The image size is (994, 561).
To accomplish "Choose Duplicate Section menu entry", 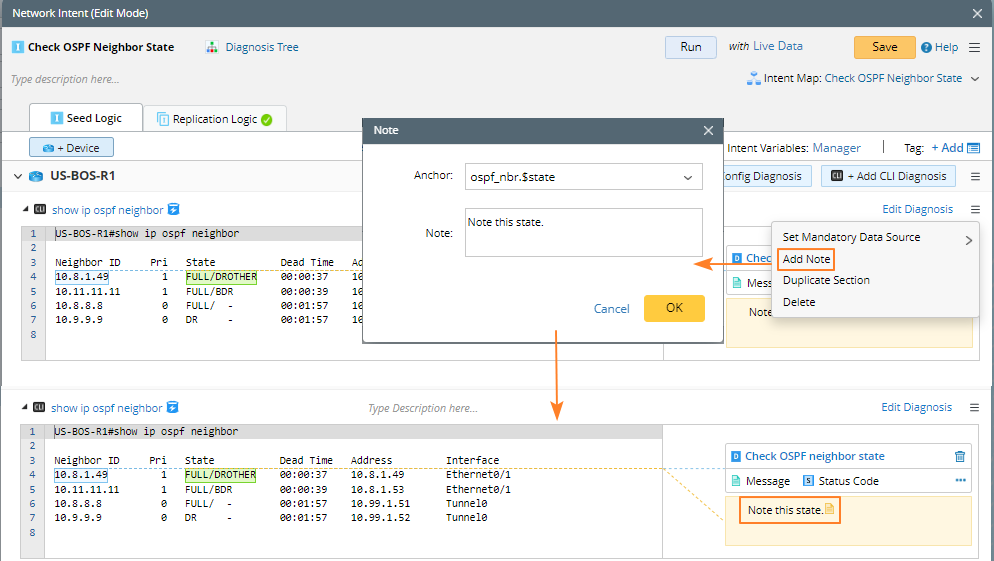I will [x=825, y=280].
